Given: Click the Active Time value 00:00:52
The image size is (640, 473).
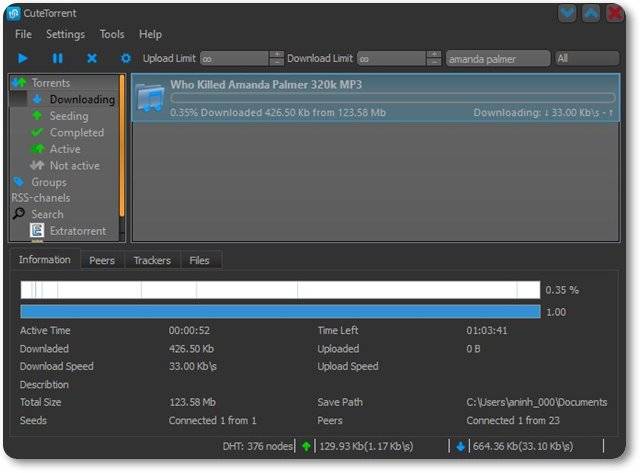Looking at the screenshot, I should 189,330.
